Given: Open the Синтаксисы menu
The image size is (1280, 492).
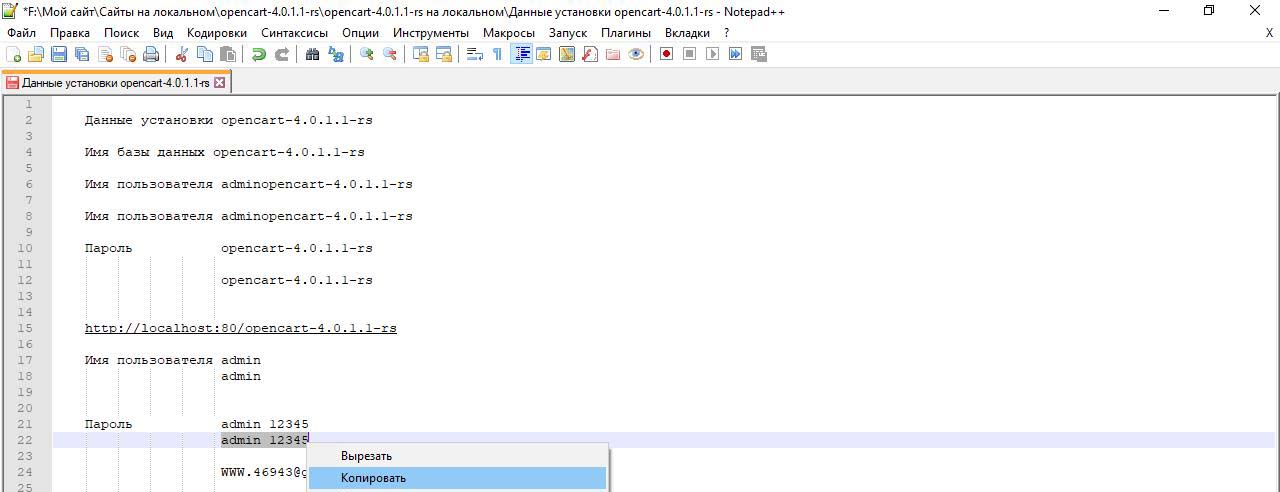Looking at the screenshot, I should tap(294, 32).
